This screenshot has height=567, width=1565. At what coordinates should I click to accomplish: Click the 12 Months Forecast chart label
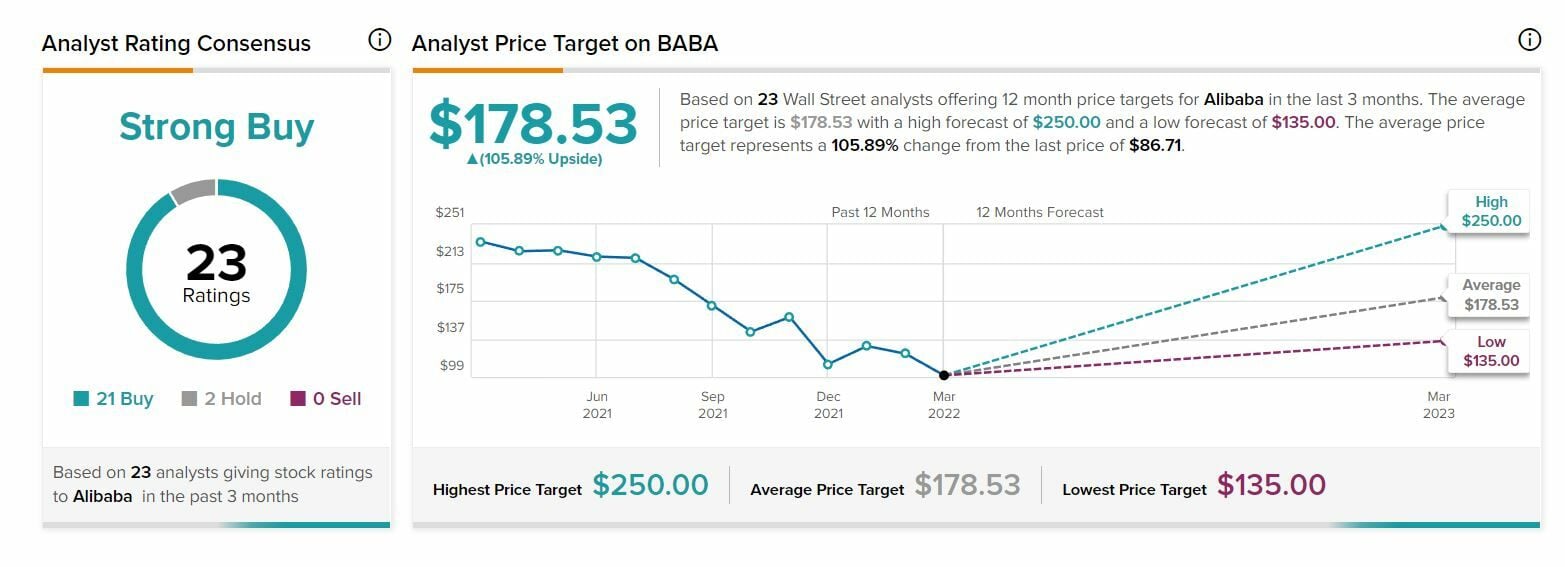(x=1040, y=212)
